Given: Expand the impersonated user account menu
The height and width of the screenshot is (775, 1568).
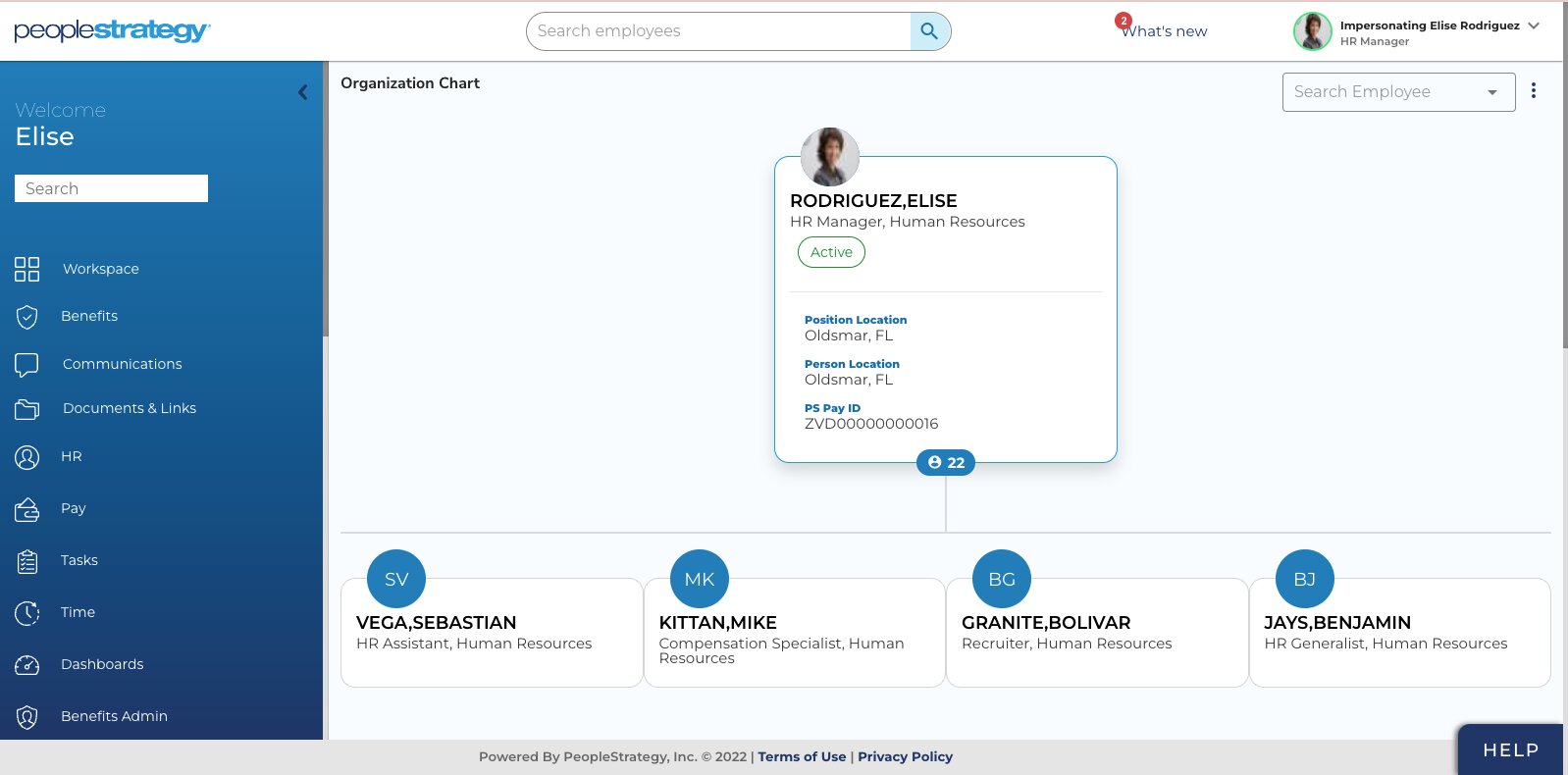Looking at the screenshot, I should 1534,26.
